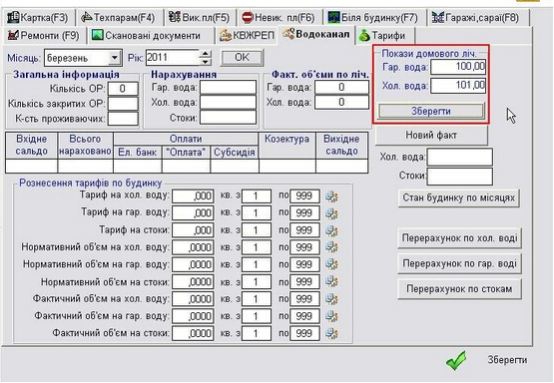Click Факт. об'єми Гар. вода field
Viewport: 554px width, 383px height.
coord(342,87)
